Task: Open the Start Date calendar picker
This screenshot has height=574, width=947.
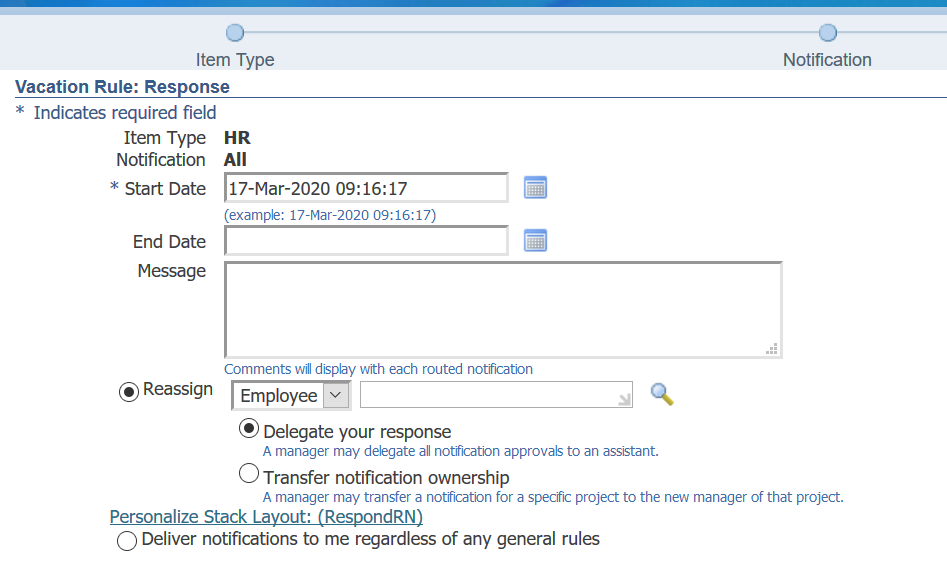Action: pyautogui.click(x=535, y=188)
